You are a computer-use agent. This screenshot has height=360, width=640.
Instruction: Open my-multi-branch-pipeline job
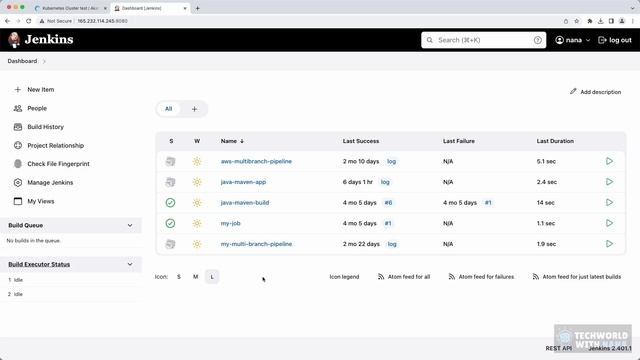256,244
